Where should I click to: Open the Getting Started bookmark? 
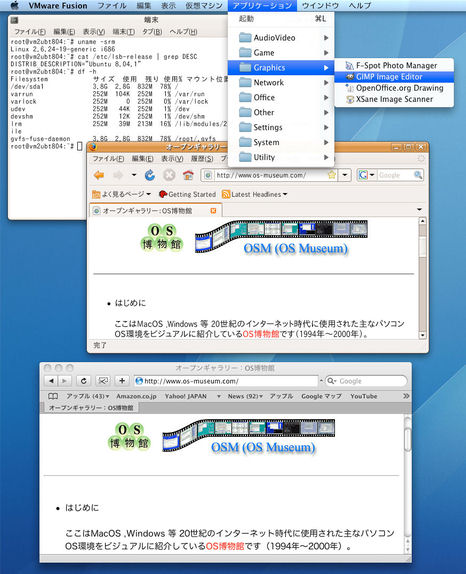187,194
